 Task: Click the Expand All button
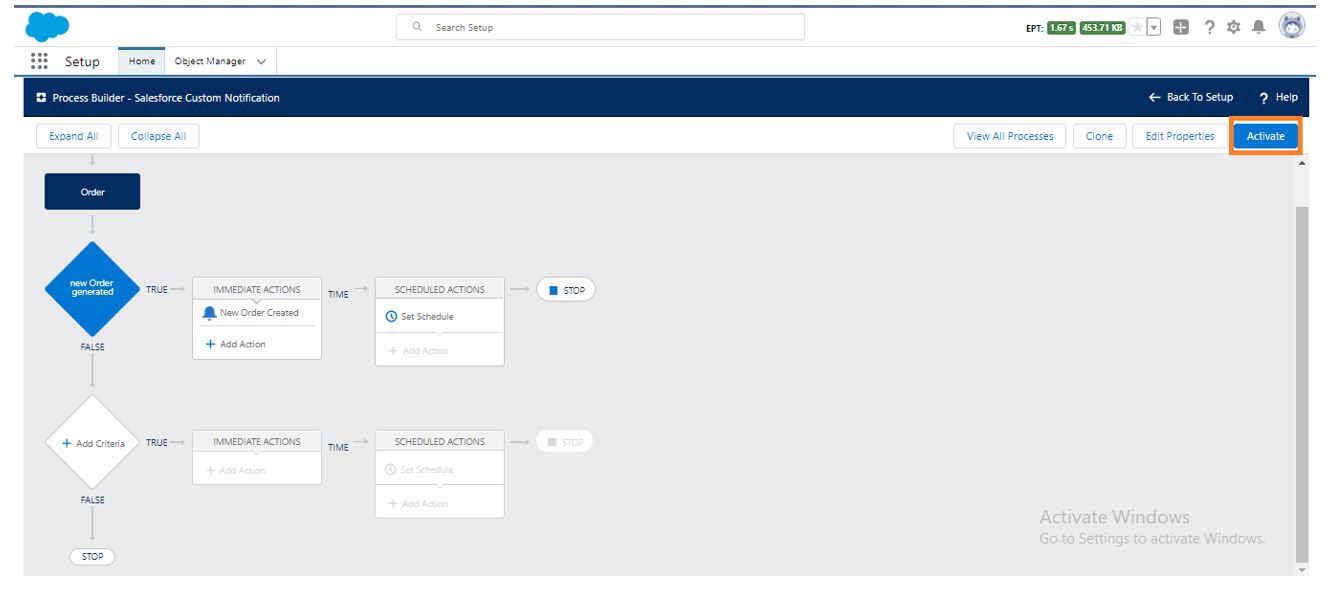pyautogui.click(x=73, y=136)
